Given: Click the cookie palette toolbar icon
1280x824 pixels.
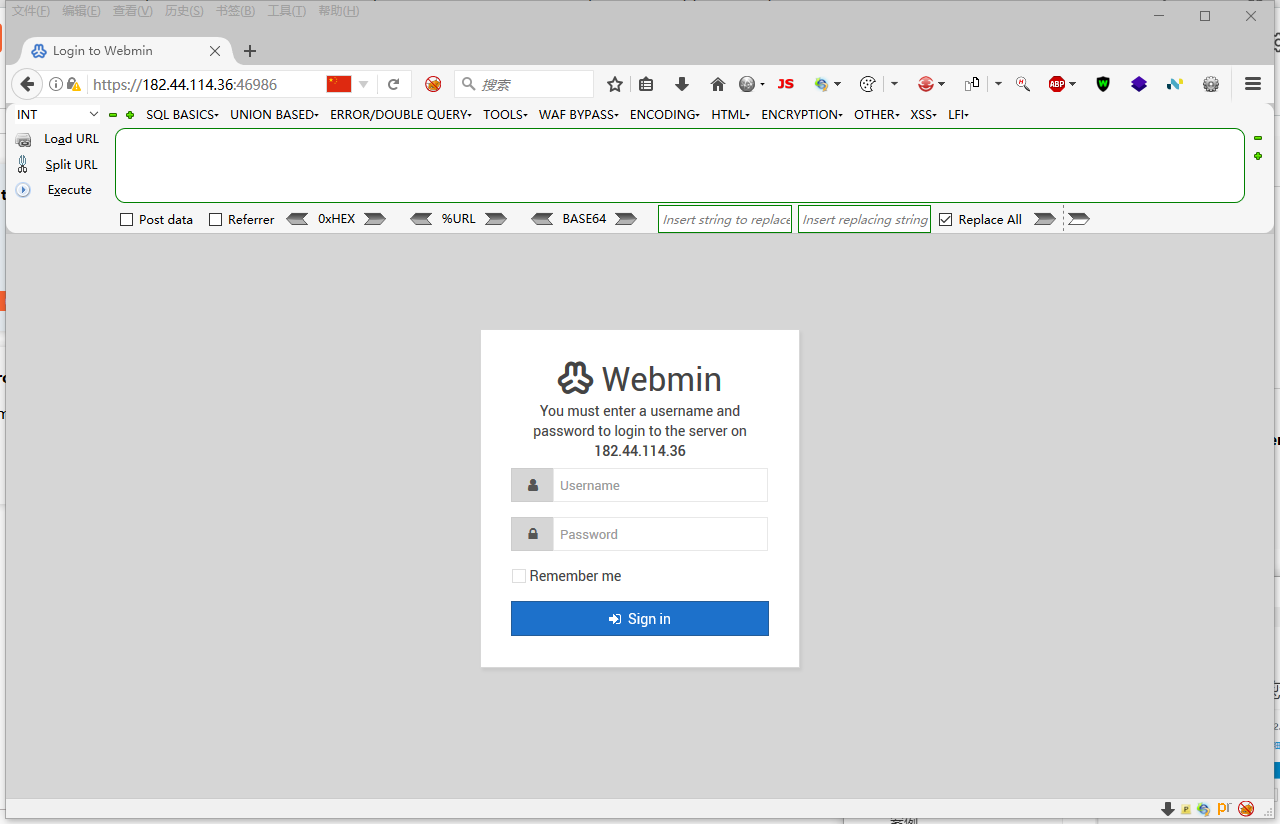Looking at the screenshot, I should pyautogui.click(x=868, y=84).
